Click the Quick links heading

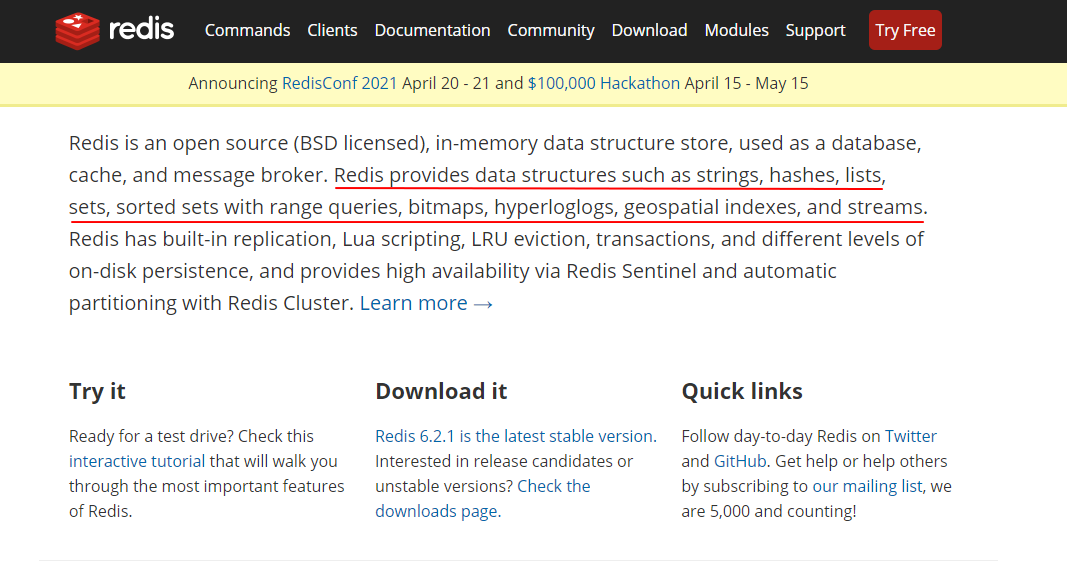(x=742, y=391)
